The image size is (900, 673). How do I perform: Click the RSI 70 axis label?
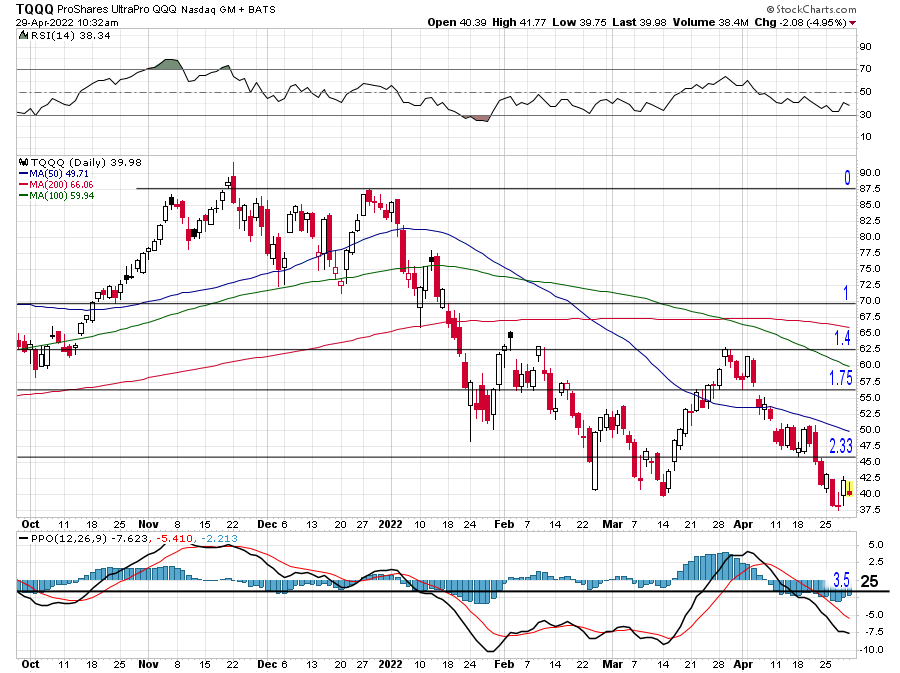pyautogui.click(x=865, y=69)
